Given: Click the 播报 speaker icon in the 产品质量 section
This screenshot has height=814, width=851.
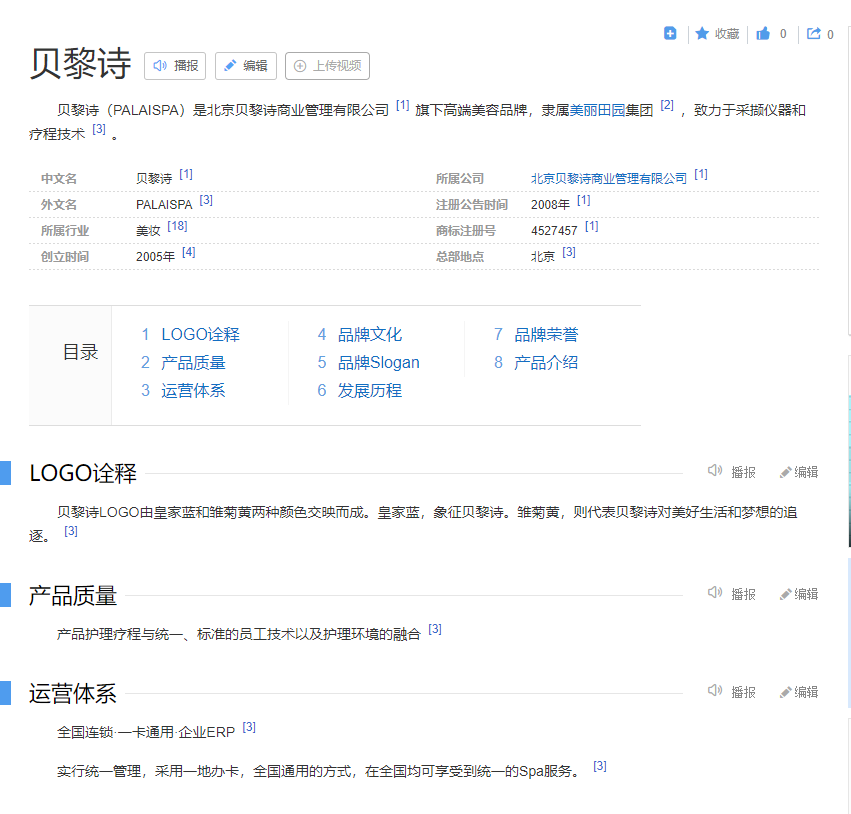Looking at the screenshot, I should (x=715, y=593).
